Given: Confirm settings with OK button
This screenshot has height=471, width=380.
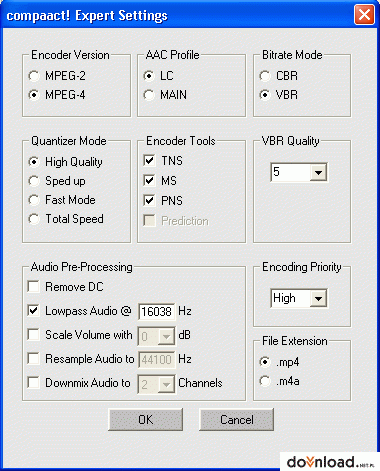Looking at the screenshot, I should tap(146, 420).
